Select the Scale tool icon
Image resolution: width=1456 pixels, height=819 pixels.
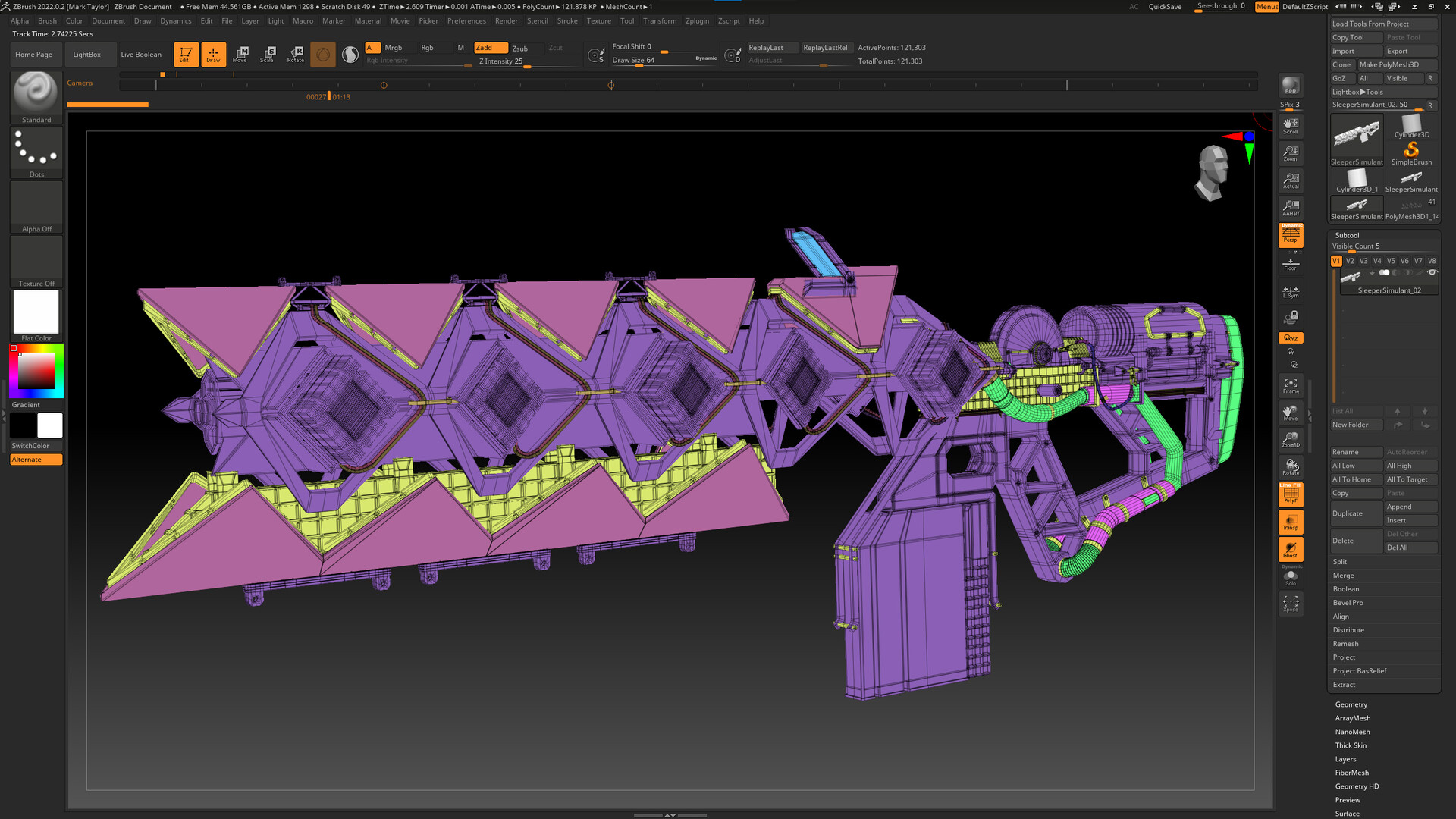(x=268, y=54)
